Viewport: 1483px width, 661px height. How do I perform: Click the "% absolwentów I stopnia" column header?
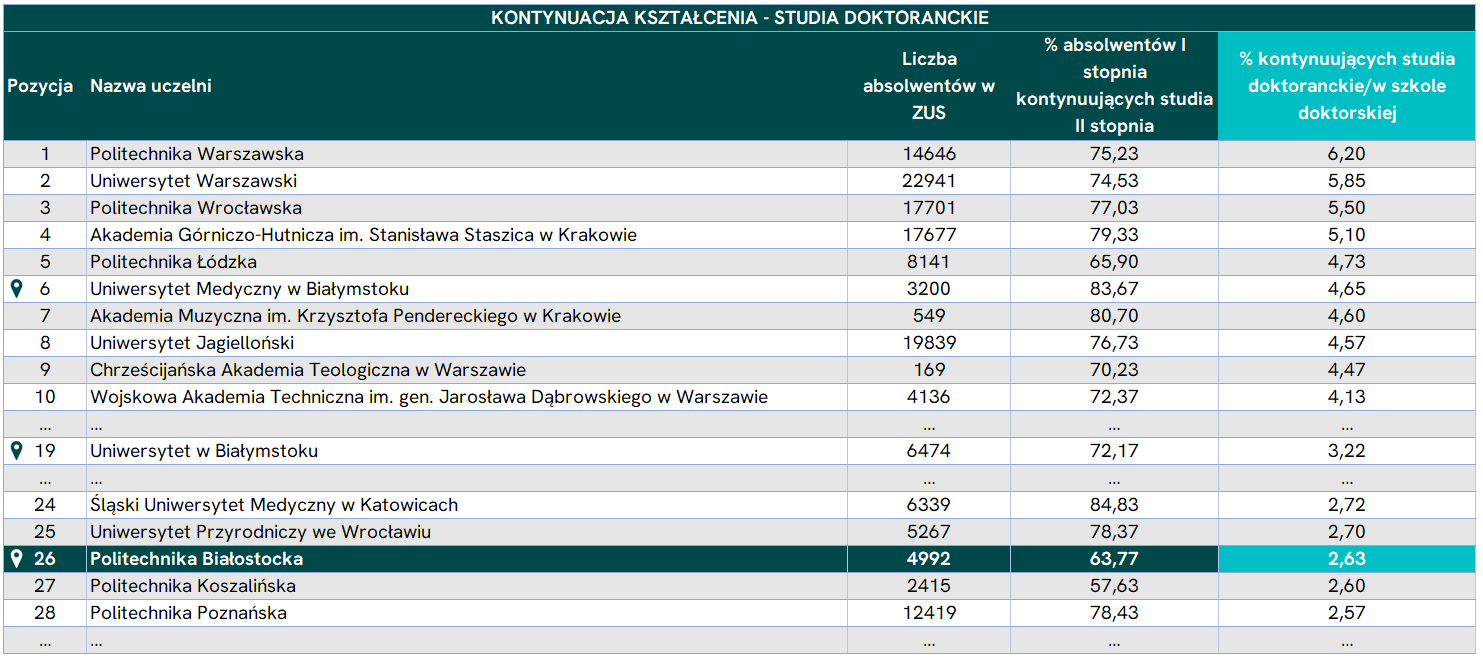[1114, 86]
